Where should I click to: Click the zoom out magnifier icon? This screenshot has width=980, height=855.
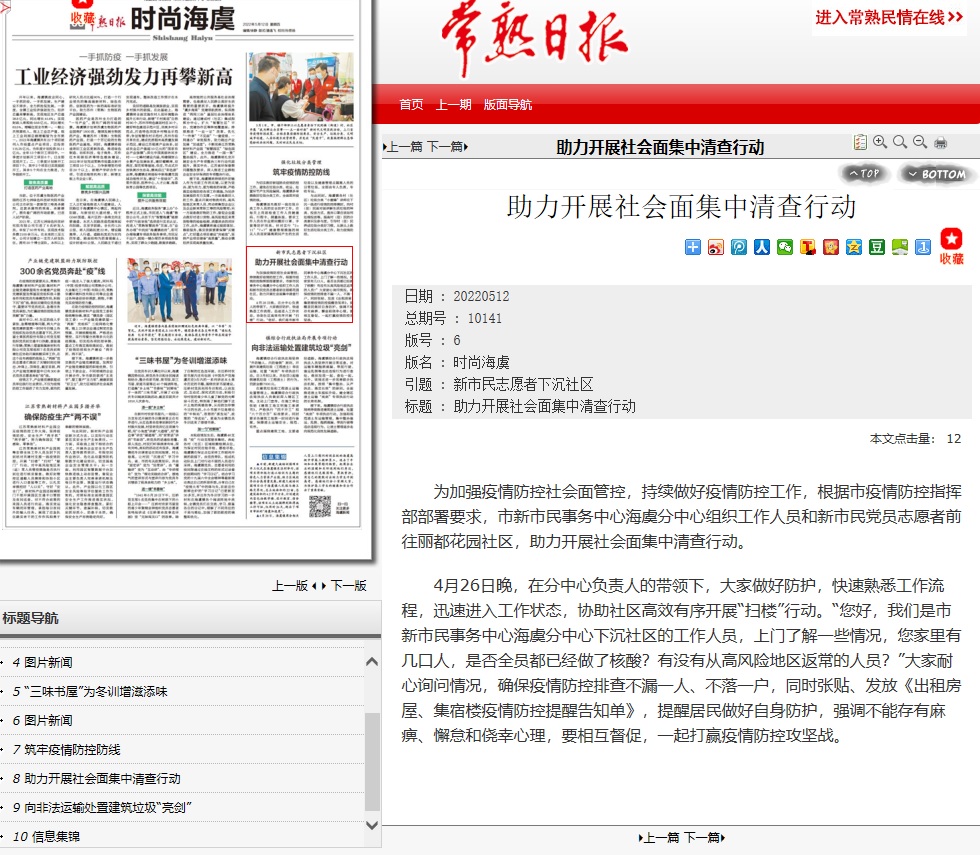click(x=920, y=142)
